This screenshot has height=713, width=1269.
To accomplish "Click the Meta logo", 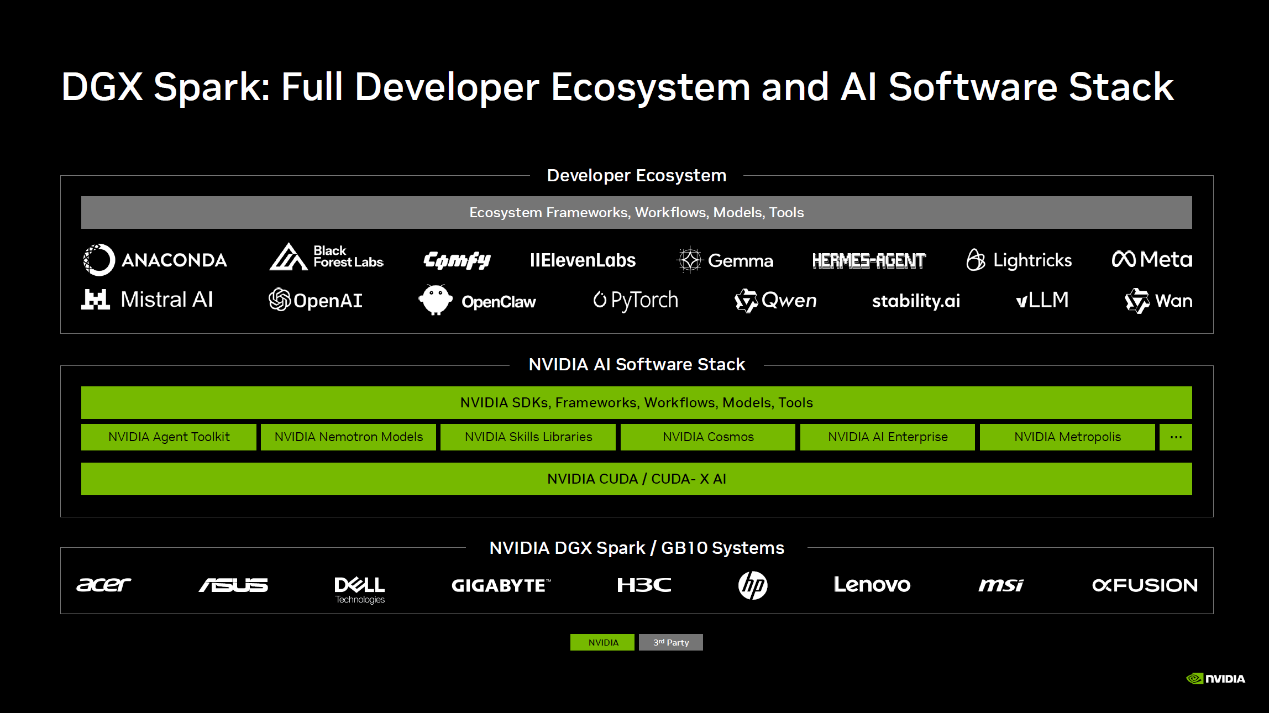I will coord(1152,259).
